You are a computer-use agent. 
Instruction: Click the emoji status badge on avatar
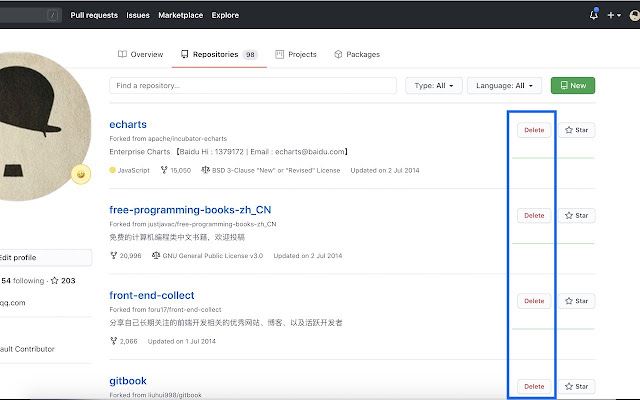(x=79, y=175)
